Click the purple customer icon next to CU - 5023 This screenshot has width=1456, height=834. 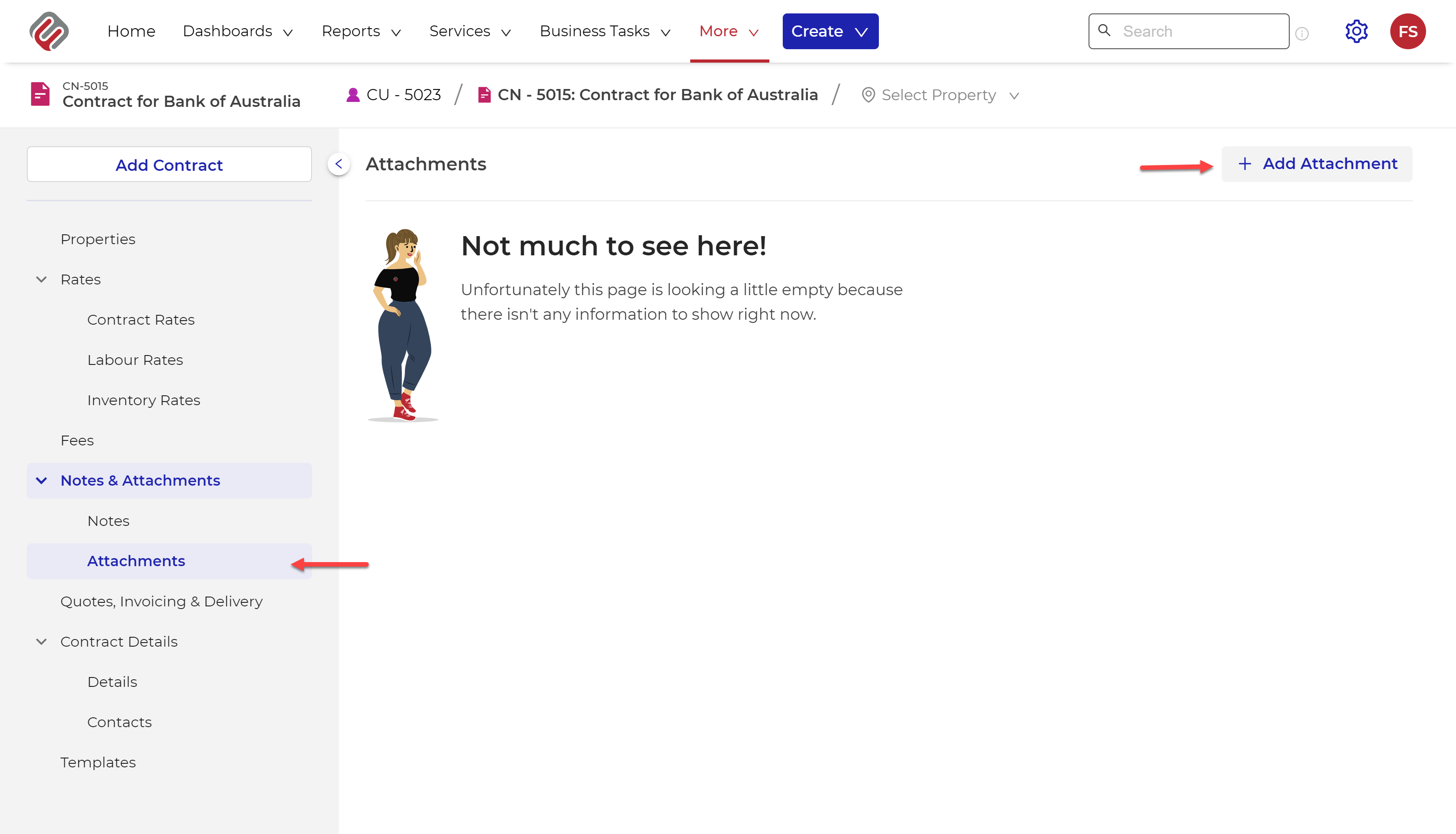point(353,94)
